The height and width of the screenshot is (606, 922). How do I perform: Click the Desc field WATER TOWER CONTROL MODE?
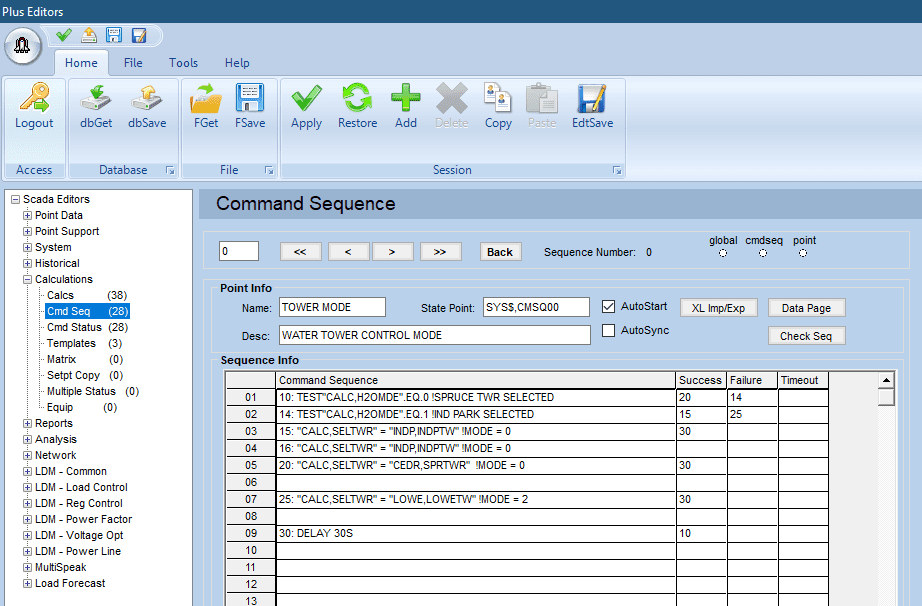pos(435,335)
